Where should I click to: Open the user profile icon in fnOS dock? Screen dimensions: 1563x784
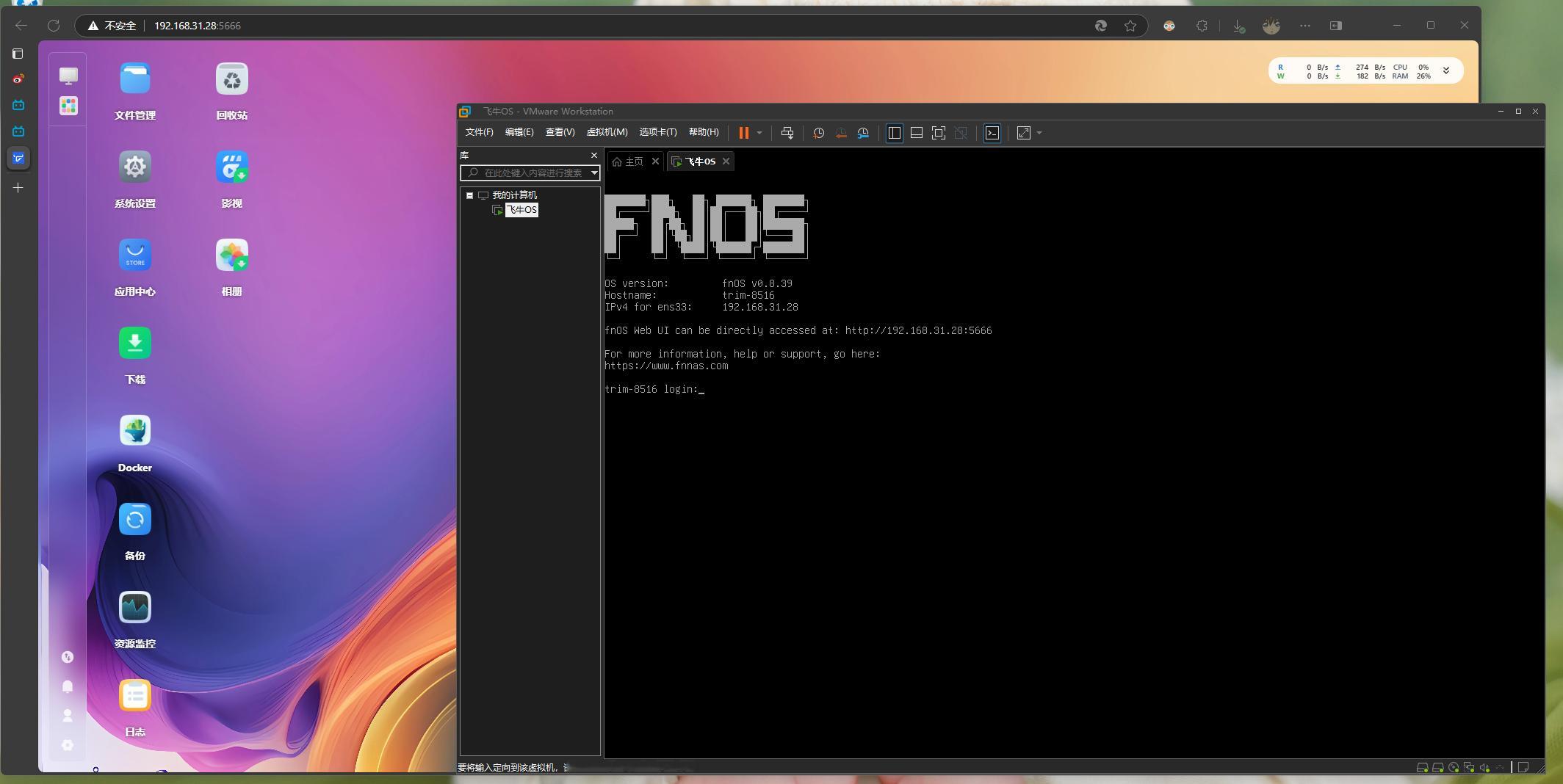(x=68, y=716)
